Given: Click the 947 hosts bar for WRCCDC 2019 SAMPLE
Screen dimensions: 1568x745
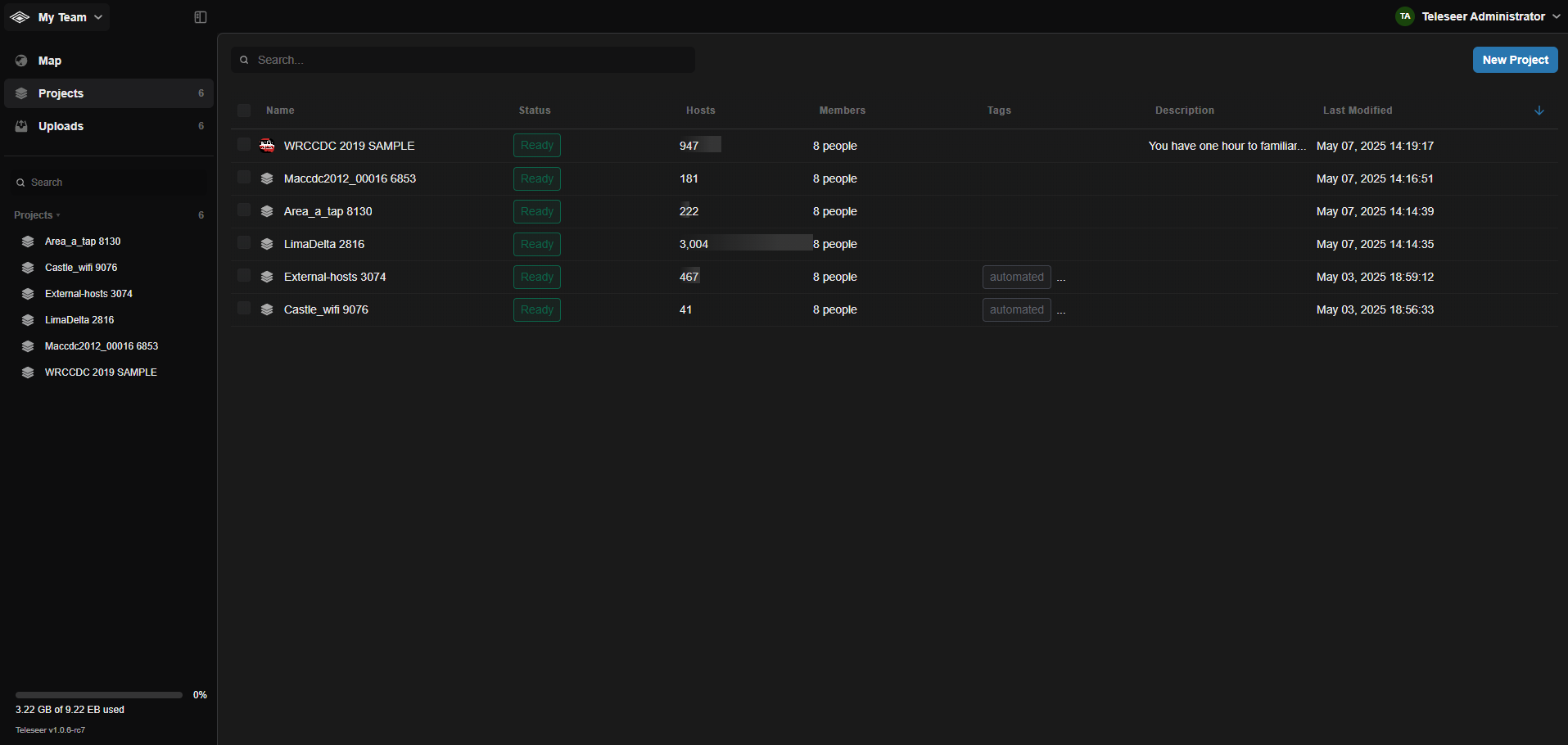Looking at the screenshot, I should [700, 145].
